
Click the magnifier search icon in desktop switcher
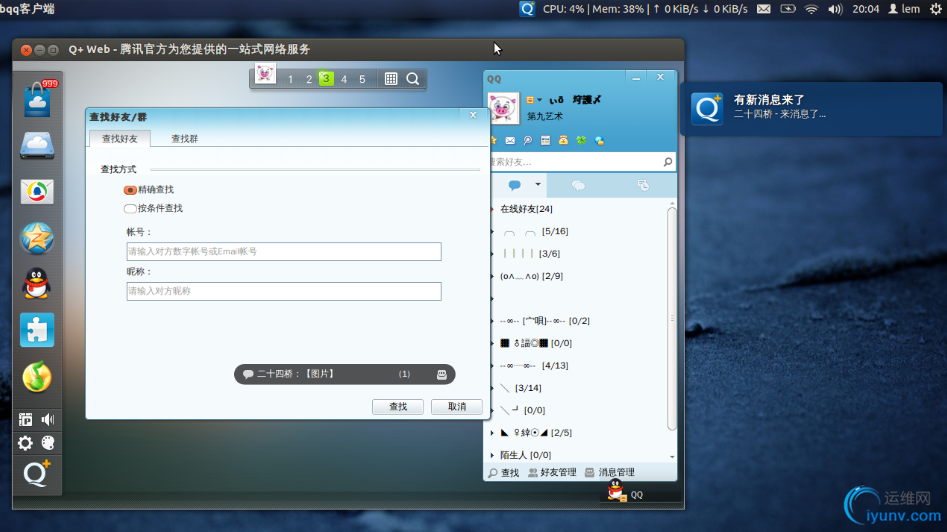click(x=413, y=79)
